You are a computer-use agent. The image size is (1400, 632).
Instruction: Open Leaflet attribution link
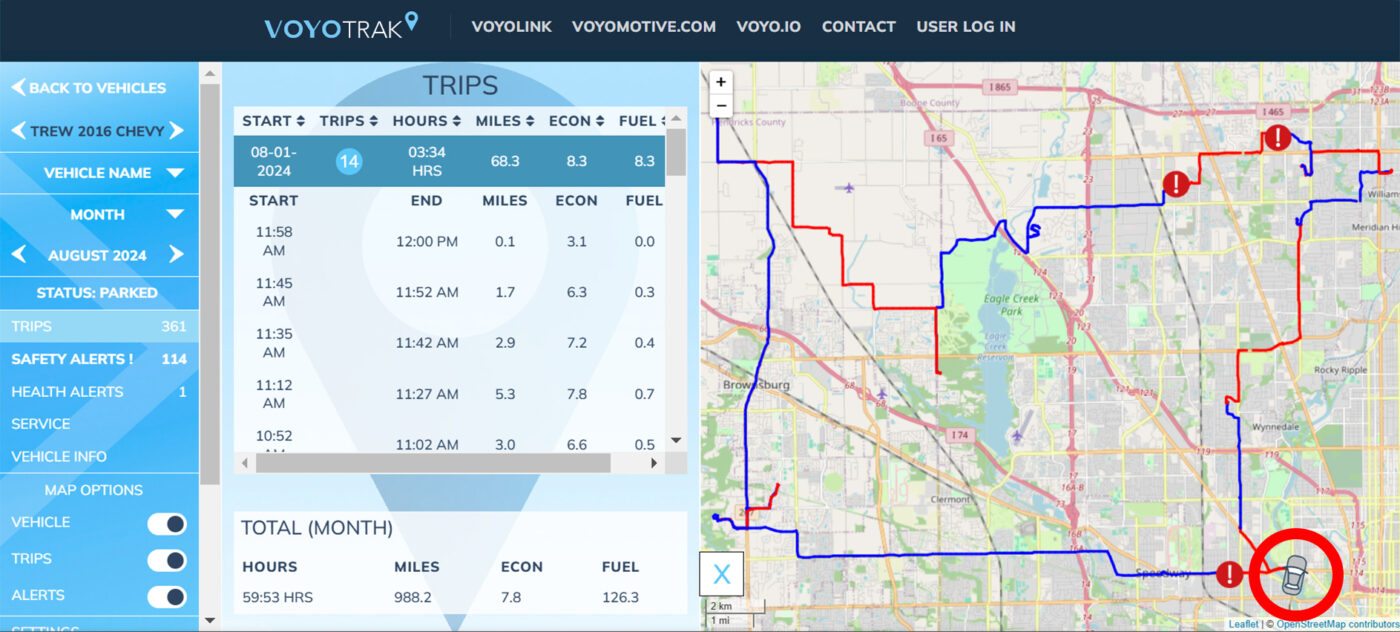[x=1243, y=625]
